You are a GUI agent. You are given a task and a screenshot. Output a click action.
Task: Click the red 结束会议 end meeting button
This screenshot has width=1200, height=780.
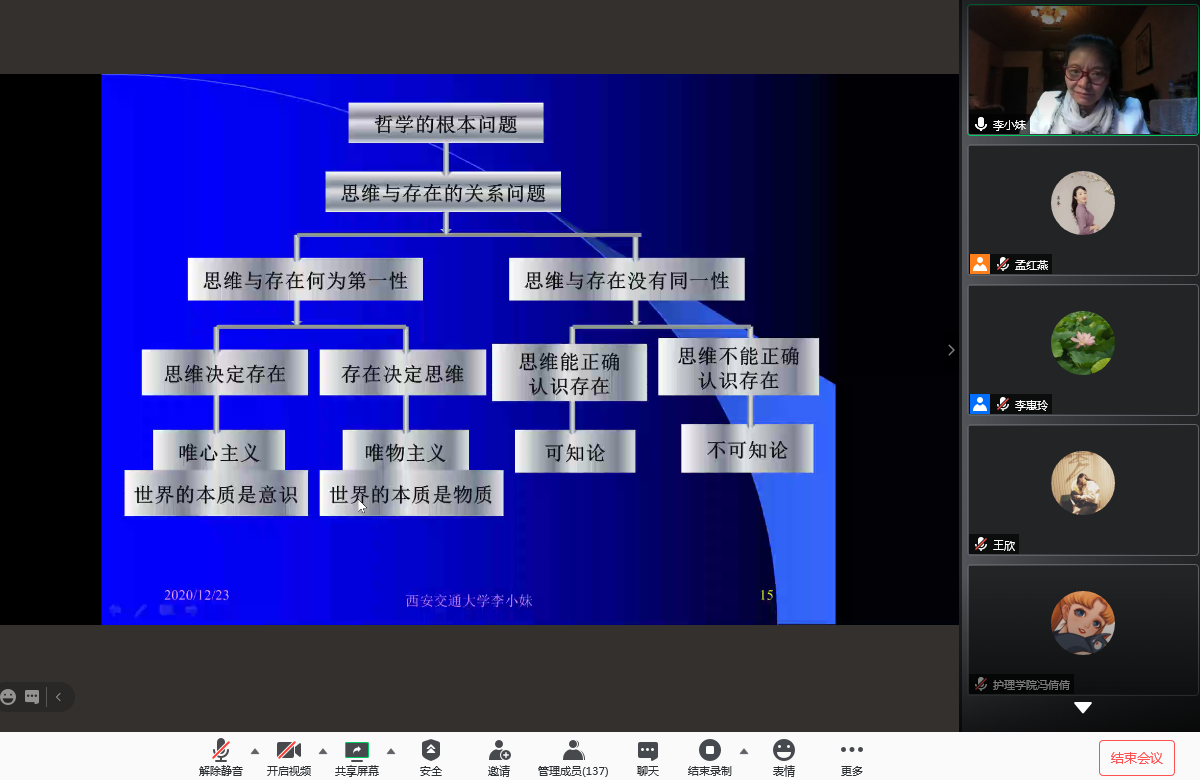[1136, 758]
